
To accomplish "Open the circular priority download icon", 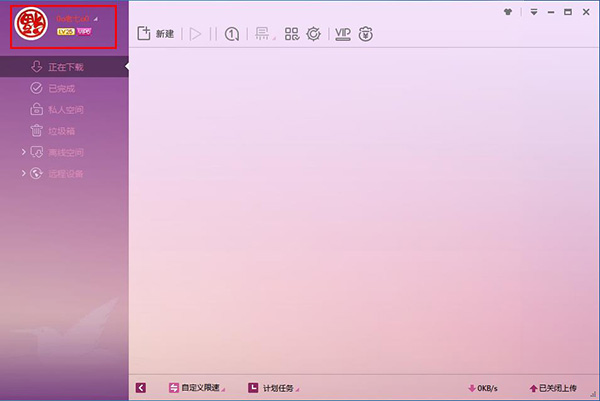I will 232,34.
